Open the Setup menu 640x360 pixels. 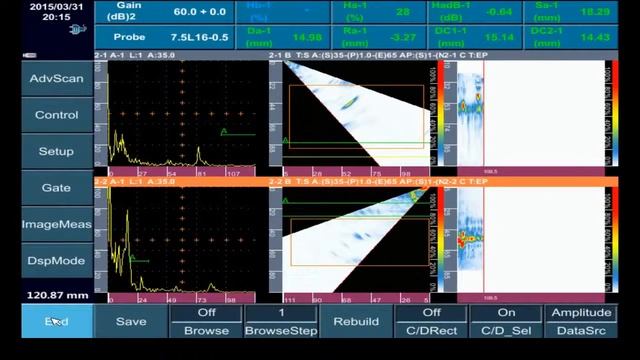pyautogui.click(x=57, y=151)
